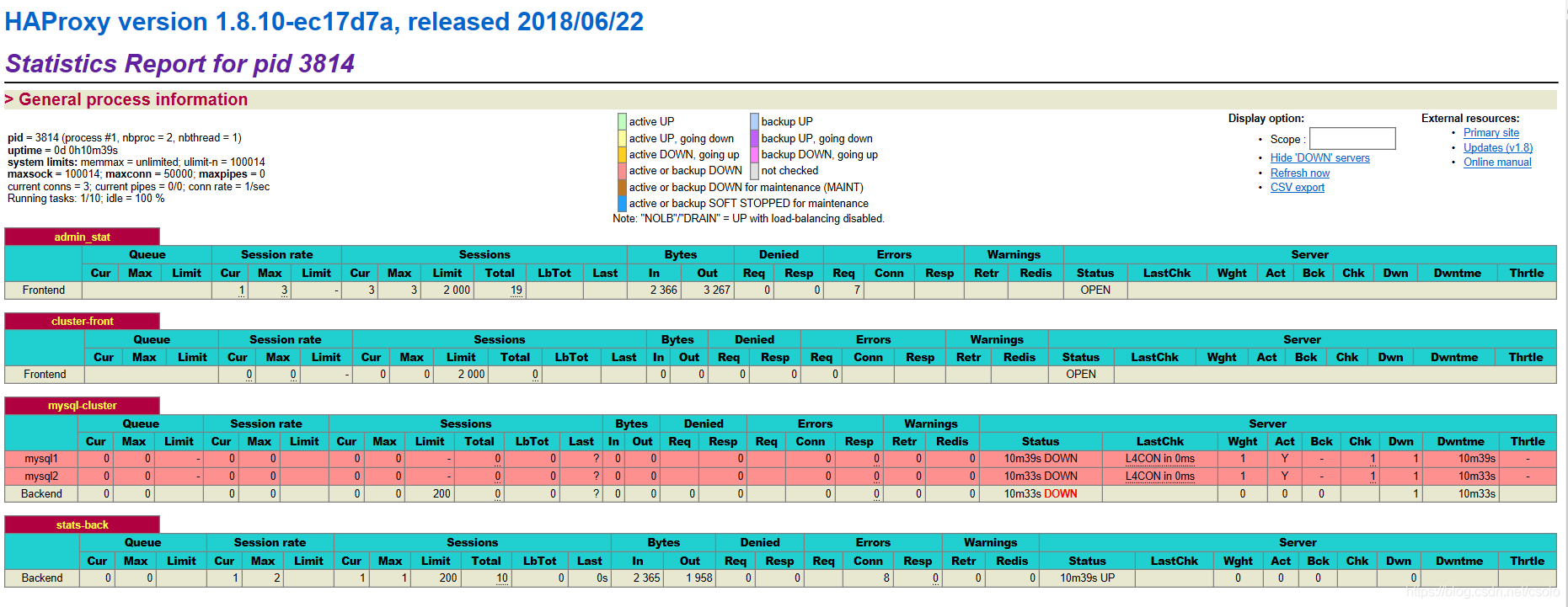The height and width of the screenshot is (607, 1568).
Task: Click Frontend row name in admin_stat
Action: [44, 290]
